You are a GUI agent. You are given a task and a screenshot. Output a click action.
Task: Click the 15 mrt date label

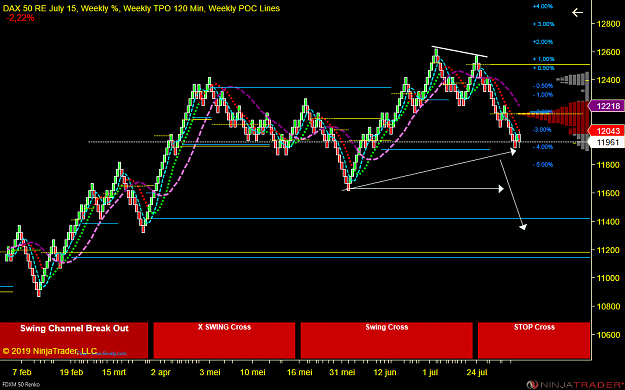click(x=114, y=372)
